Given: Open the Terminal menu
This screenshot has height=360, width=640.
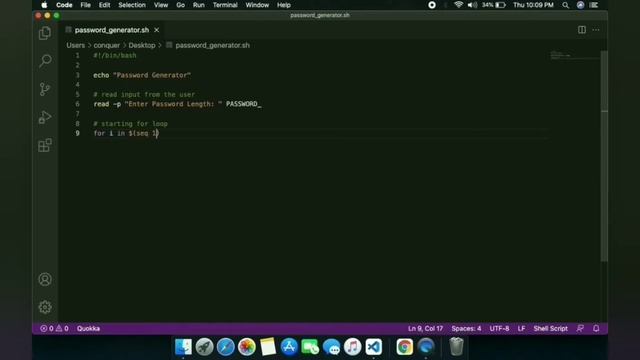Looking at the screenshot, I should pos(225,5).
